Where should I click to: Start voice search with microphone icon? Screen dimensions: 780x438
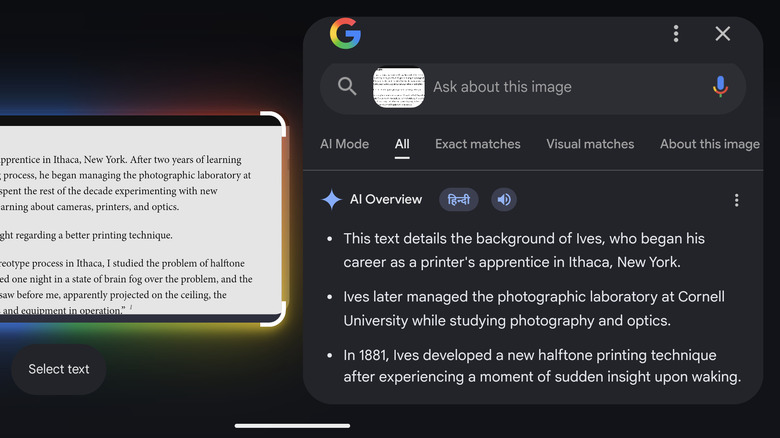[x=720, y=87]
